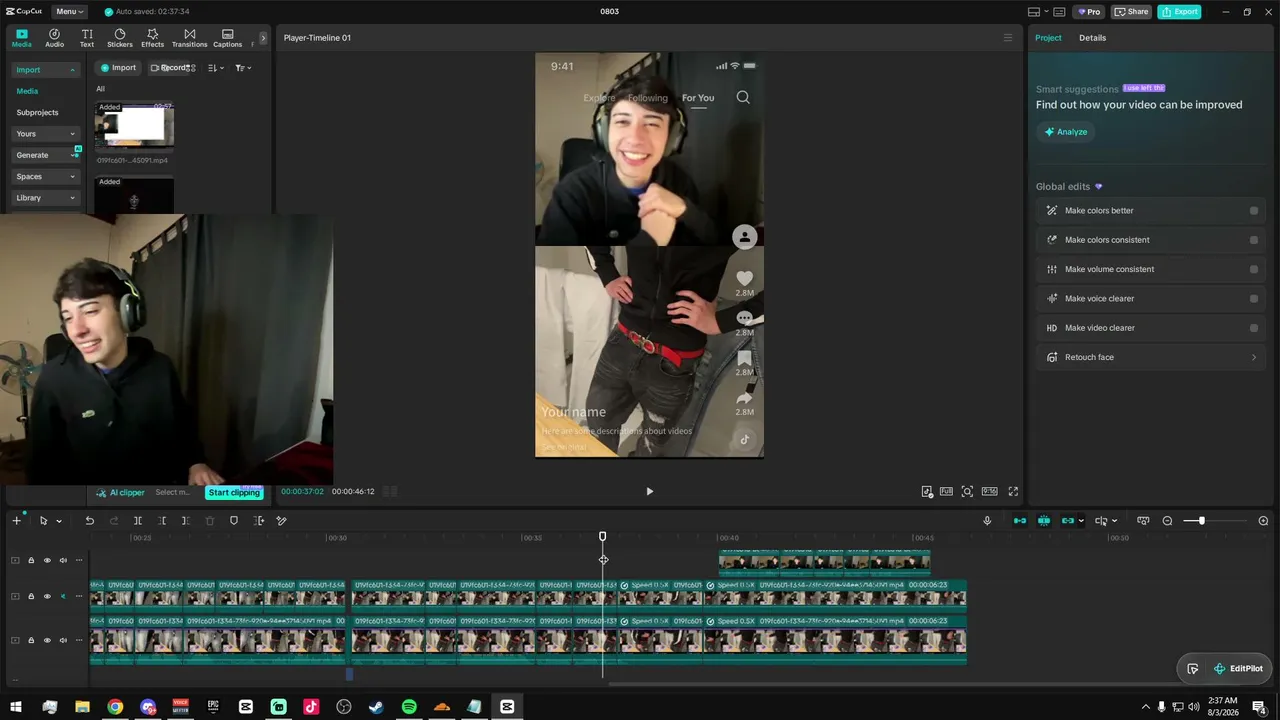Viewport: 1280px width, 720px height.
Task: Expand the Spaces section
Action: pyautogui.click(x=46, y=177)
